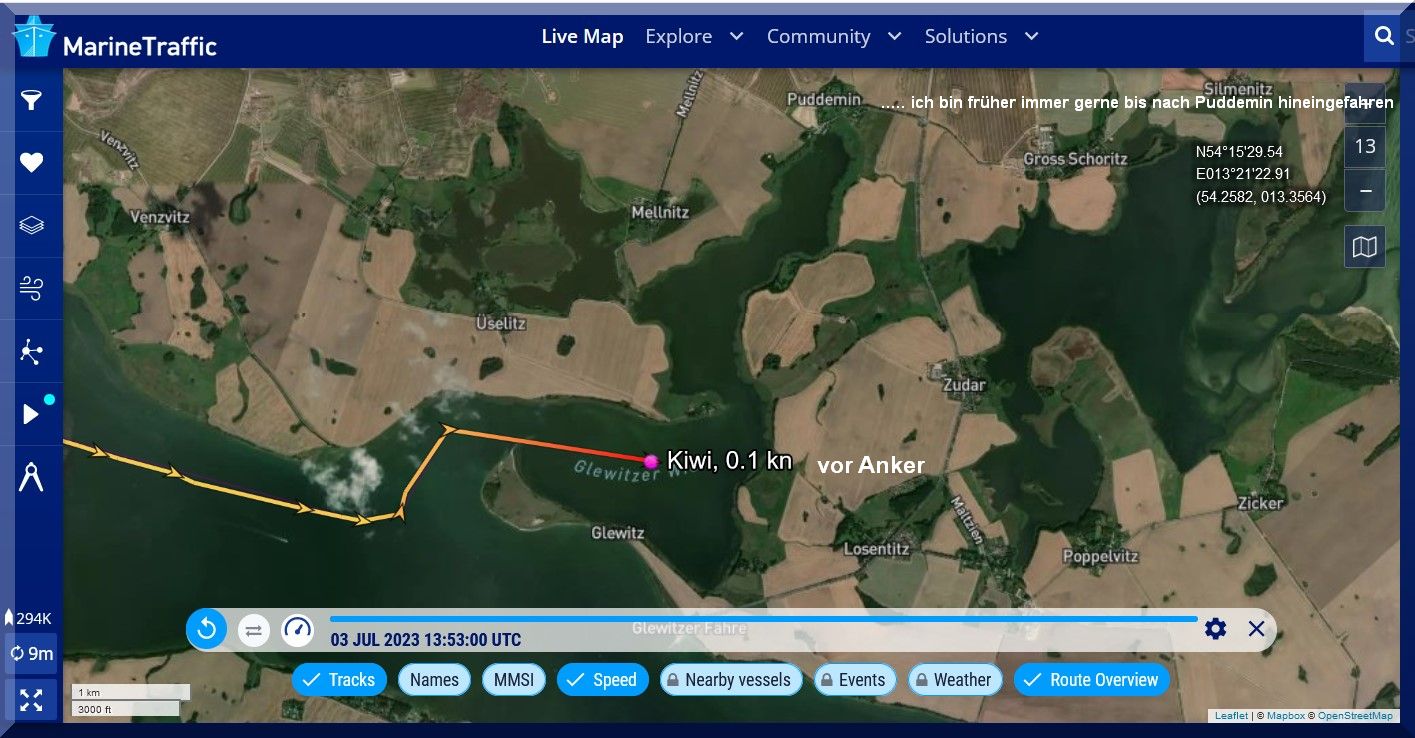Viewport: 1415px width, 738px height.
Task: Expand the Explore dropdown menu
Action: click(694, 36)
